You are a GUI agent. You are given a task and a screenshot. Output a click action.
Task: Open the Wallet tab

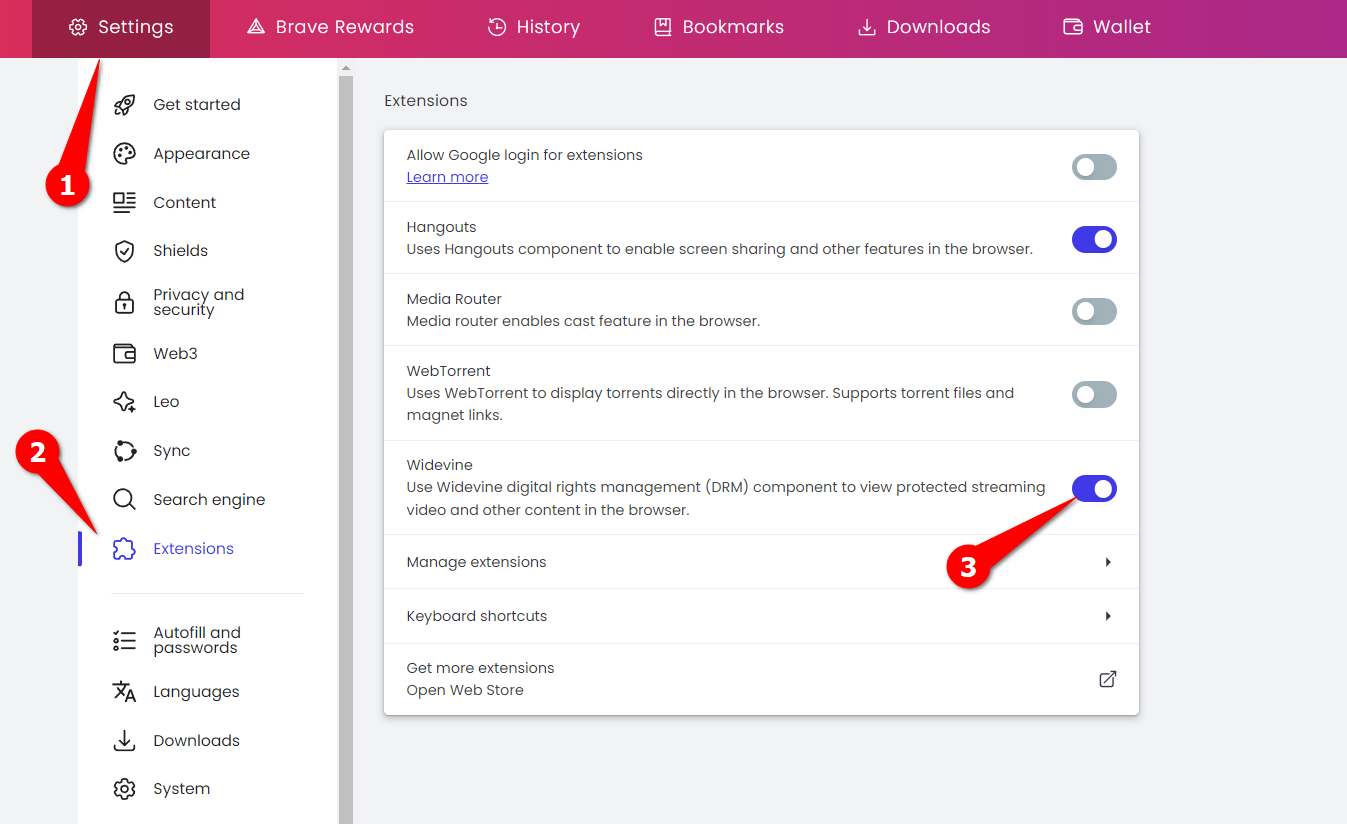pyautogui.click(x=1106, y=28)
